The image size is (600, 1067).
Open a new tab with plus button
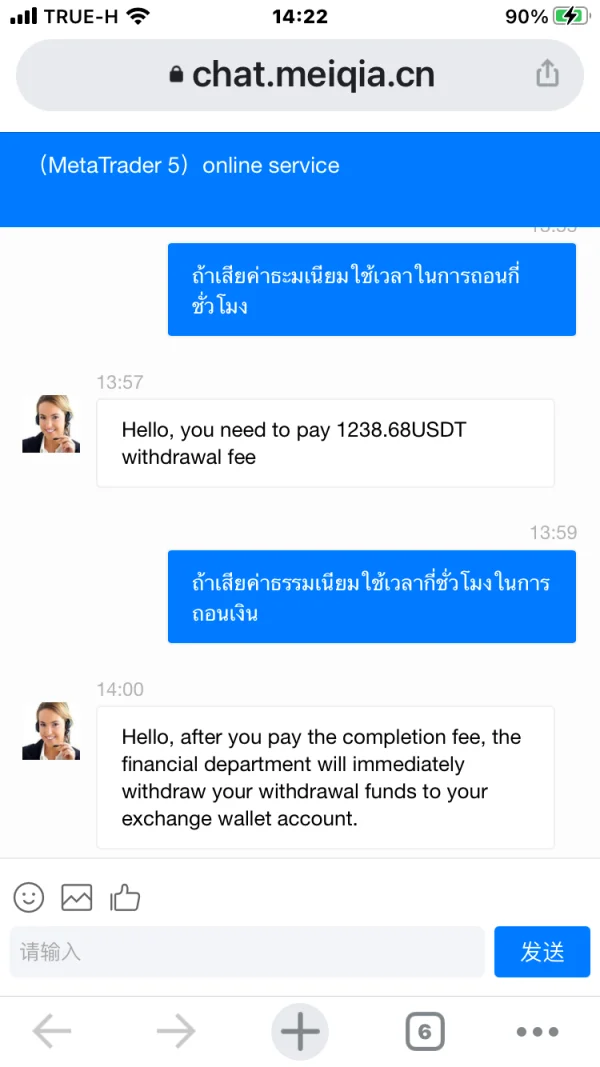300,1031
